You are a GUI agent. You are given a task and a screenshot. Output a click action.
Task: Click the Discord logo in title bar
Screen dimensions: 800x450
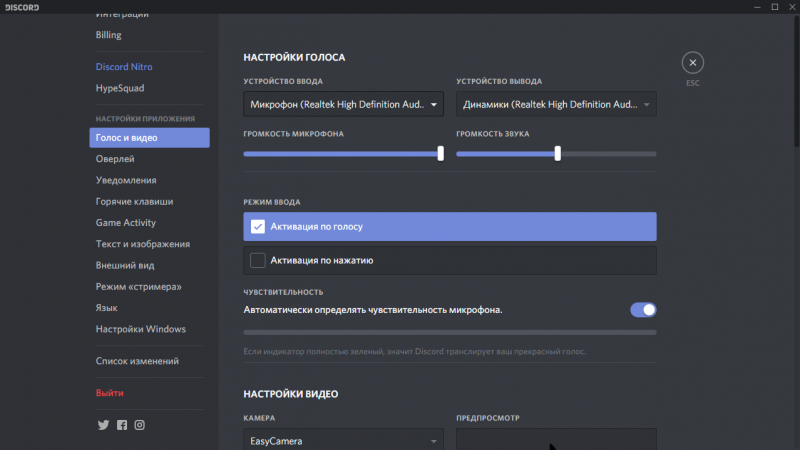click(22, 7)
